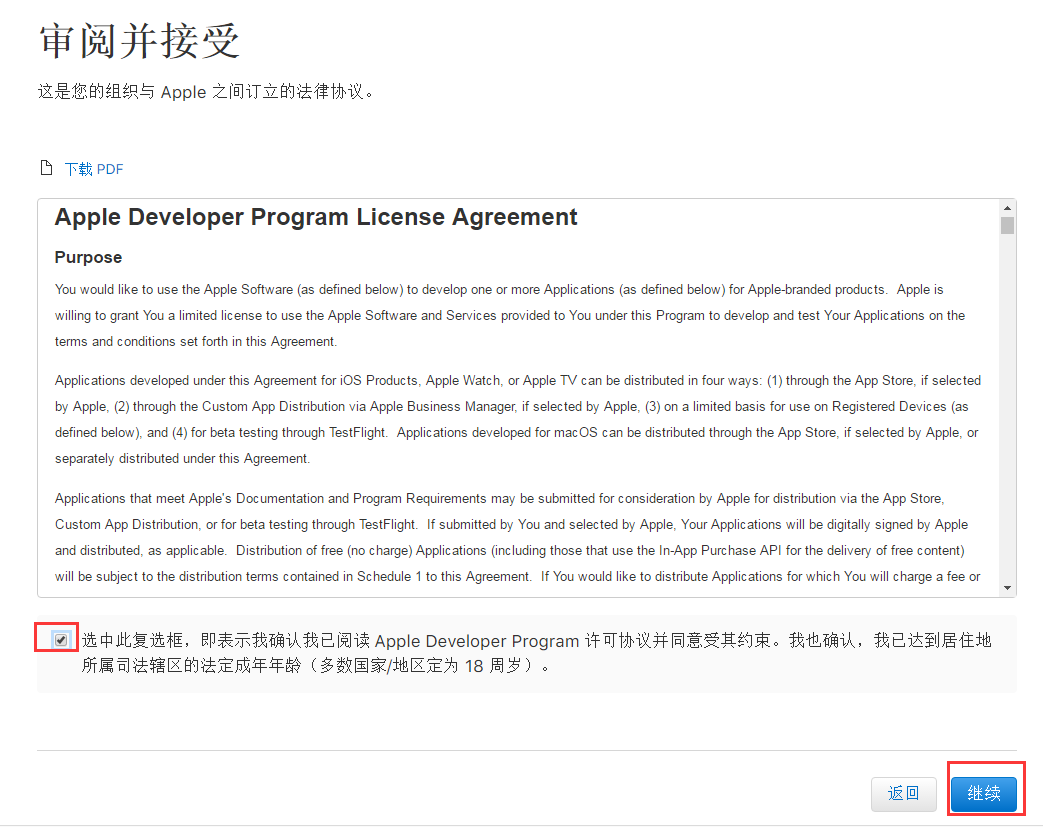Click the Apple Developer Program License Agreement title
Viewport: 1043px width, 827px height.
pos(316,217)
